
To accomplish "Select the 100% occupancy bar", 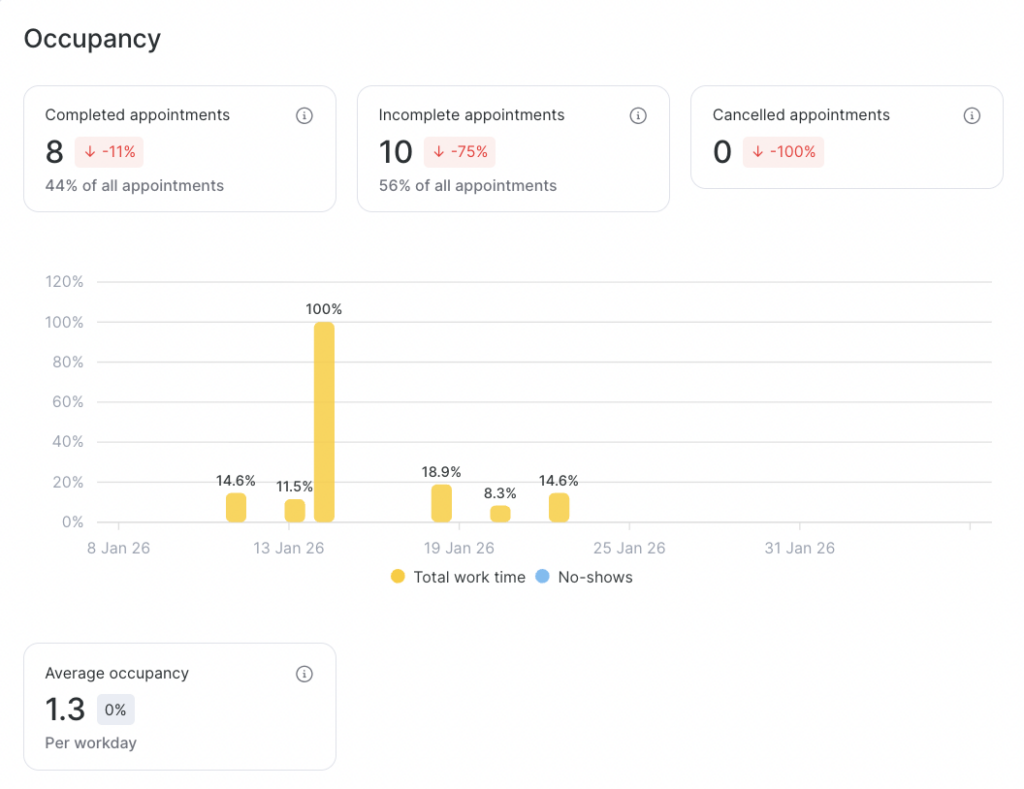I will coord(324,422).
